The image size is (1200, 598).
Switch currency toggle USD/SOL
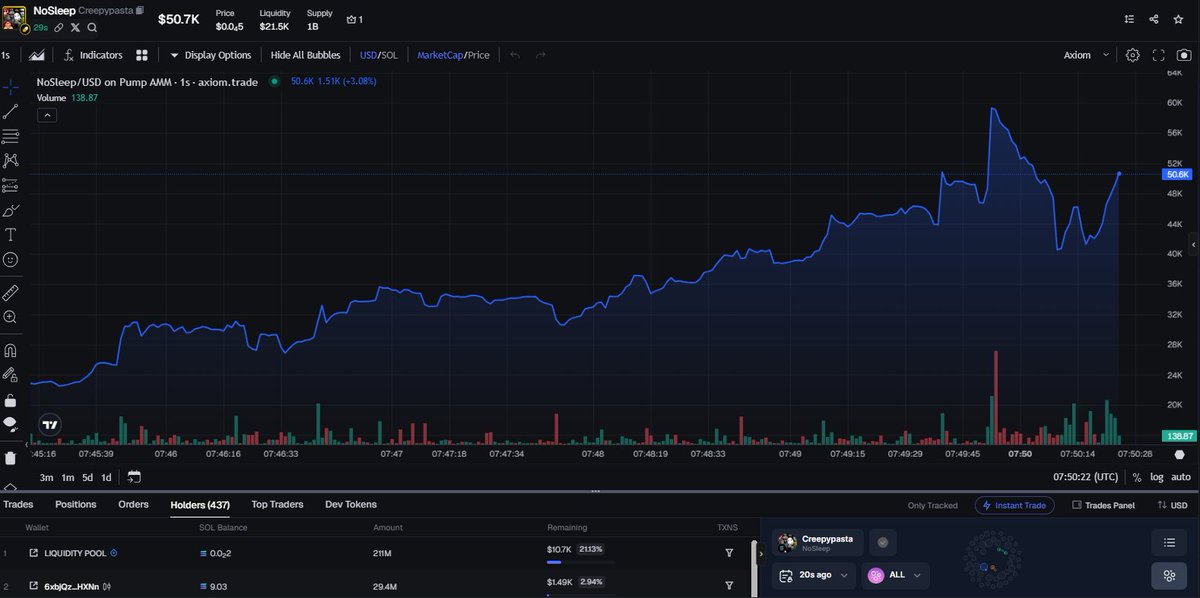[x=378, y=55]
